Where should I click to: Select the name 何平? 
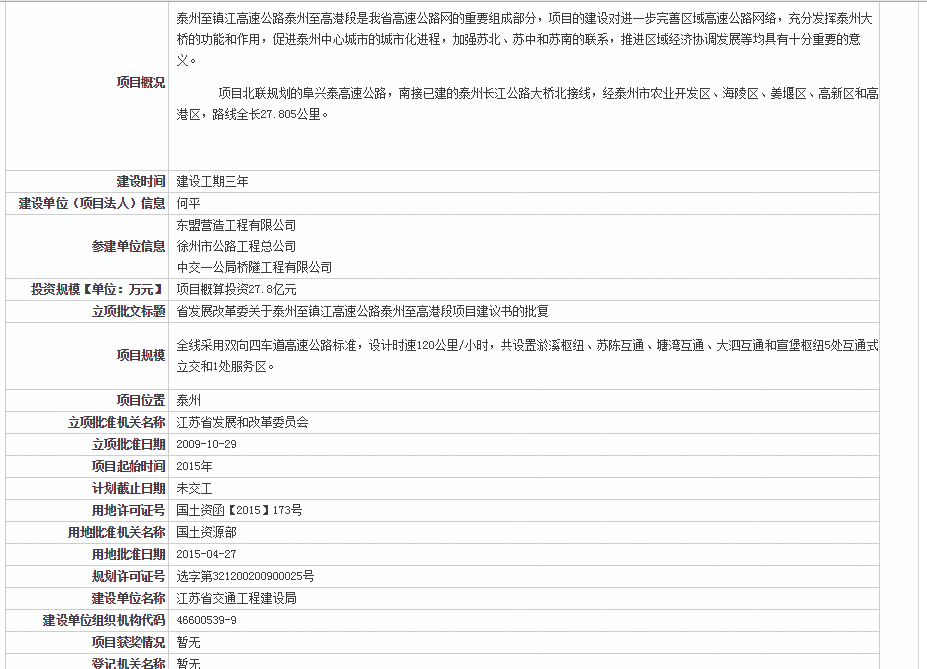pos(188,203)
